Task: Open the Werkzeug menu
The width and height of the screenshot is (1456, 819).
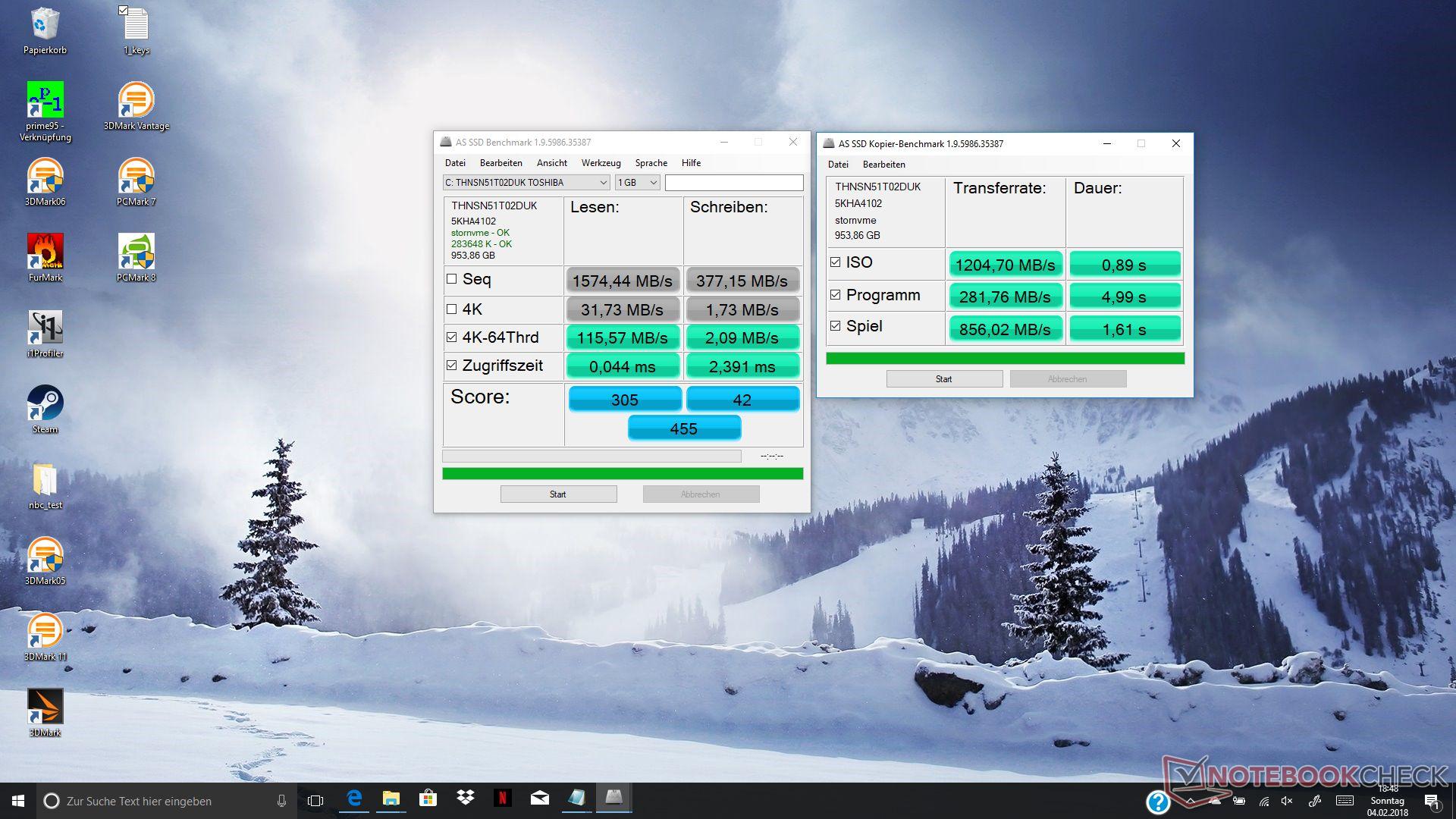Action: (x=601, y=163)
